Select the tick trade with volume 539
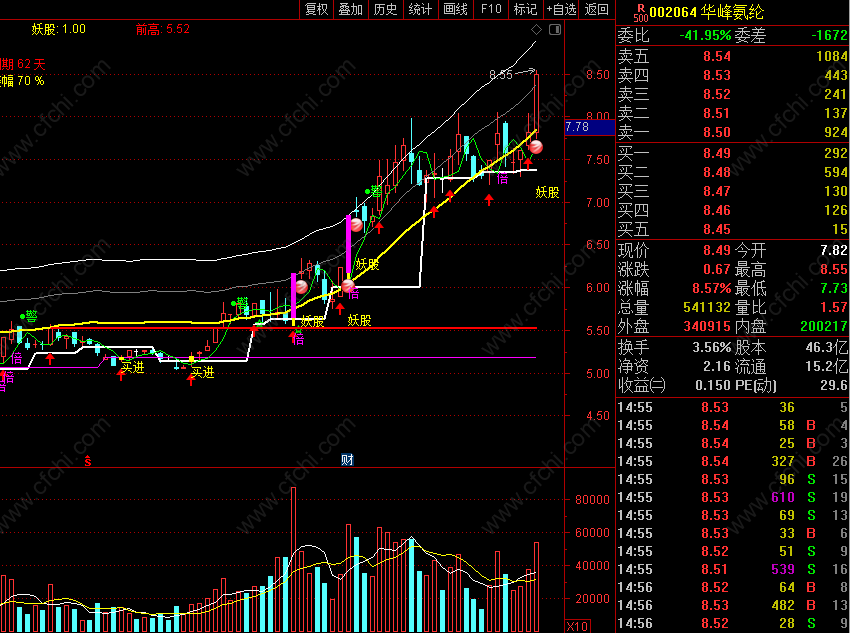850x633 pixels. click(x=732, y=569)
